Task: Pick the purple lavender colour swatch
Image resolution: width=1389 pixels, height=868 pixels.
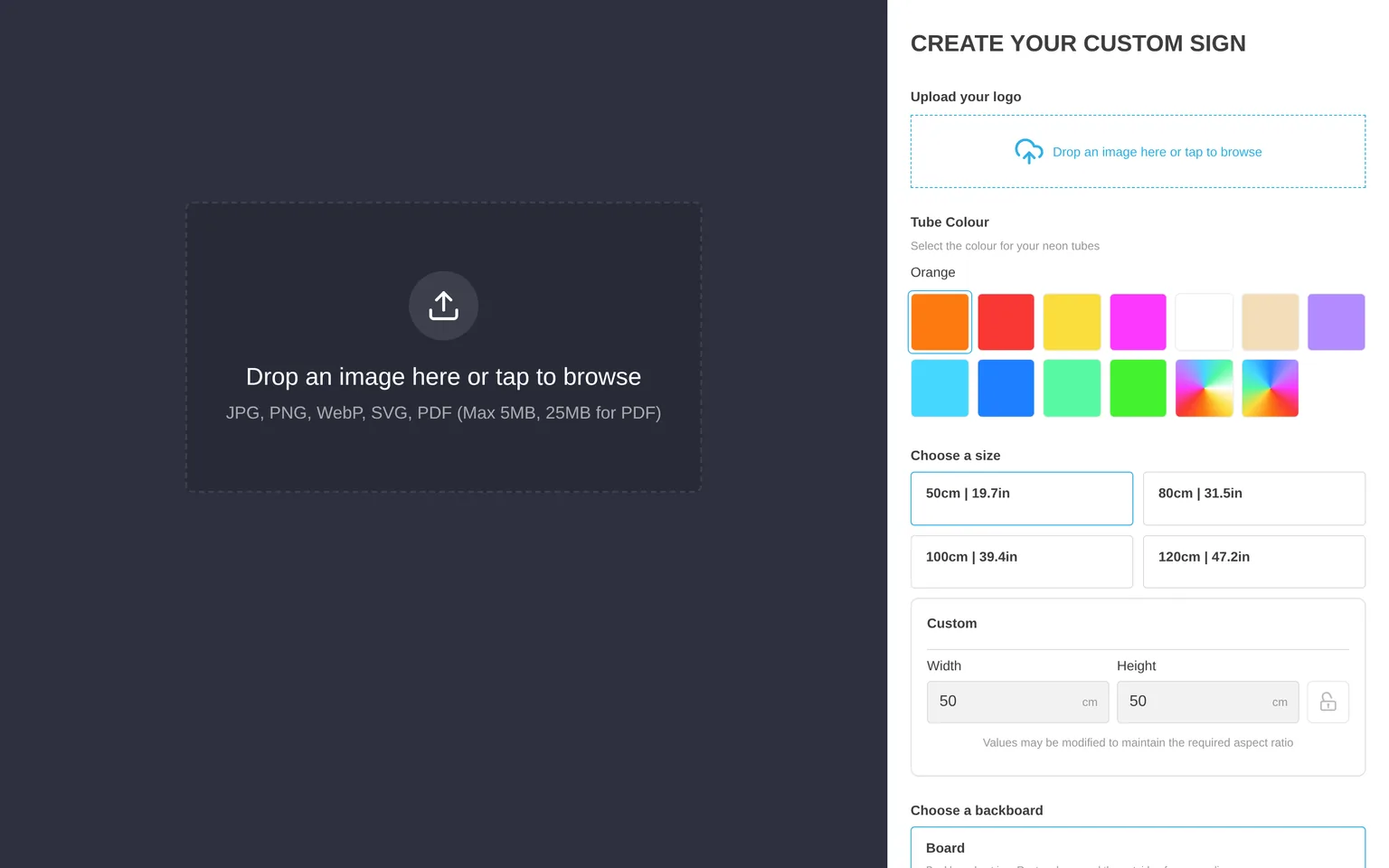Action: tap(1336, 322)
